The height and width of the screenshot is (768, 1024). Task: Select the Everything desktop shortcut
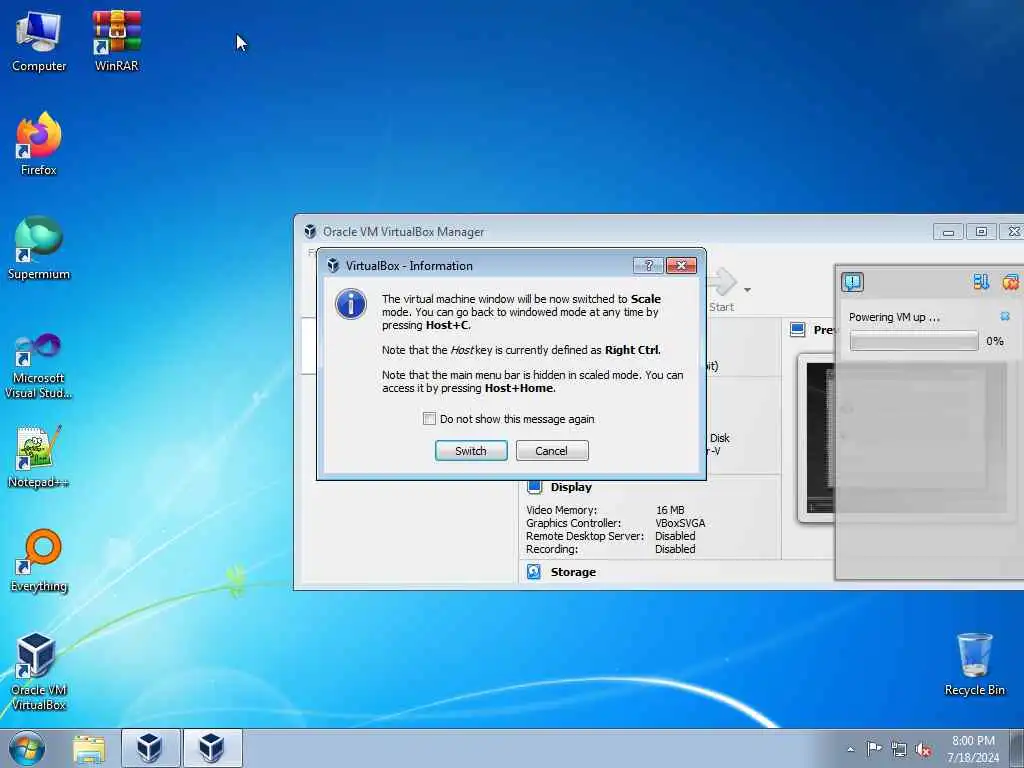coord(39,560)
